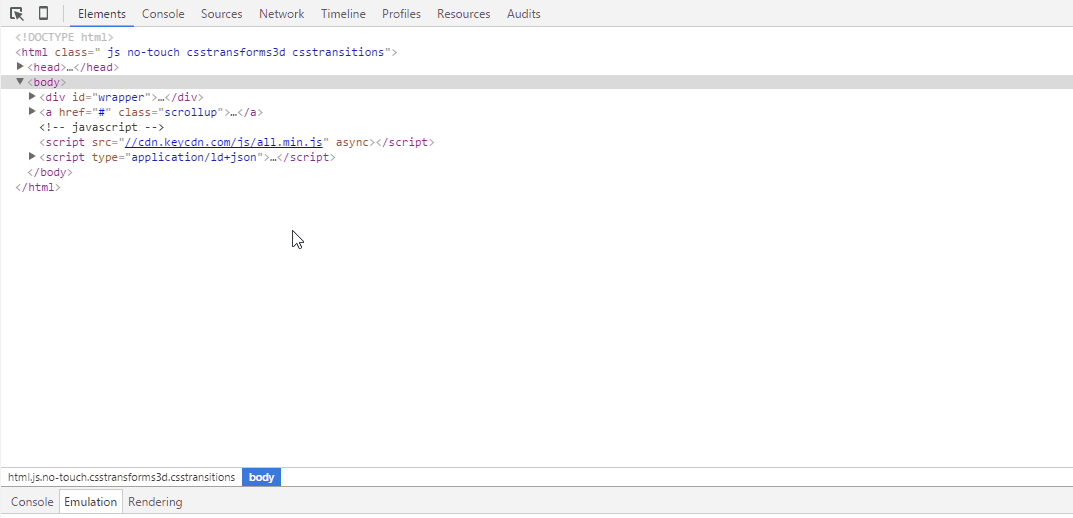Viewport: 1073px width, 518px height.
Task: Expand the div id wrapper node
Action: tap(32, 96)
